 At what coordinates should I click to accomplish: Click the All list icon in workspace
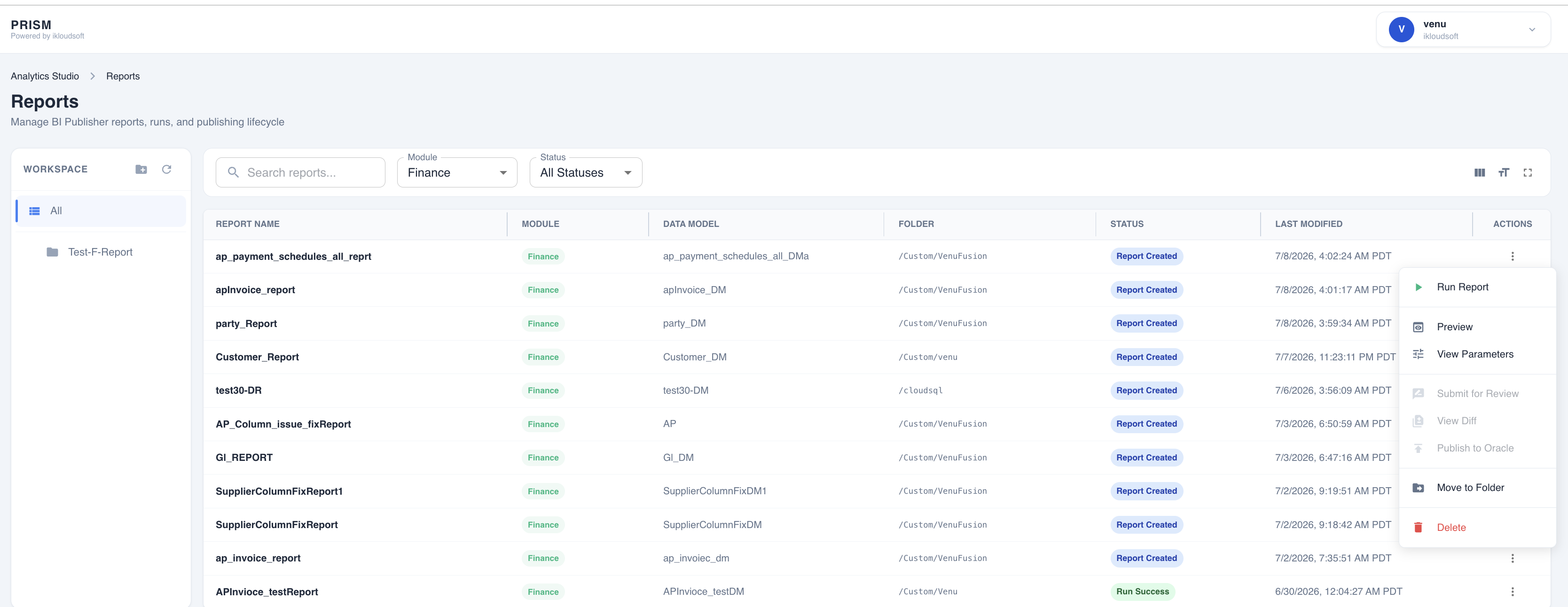click(35, 211)
